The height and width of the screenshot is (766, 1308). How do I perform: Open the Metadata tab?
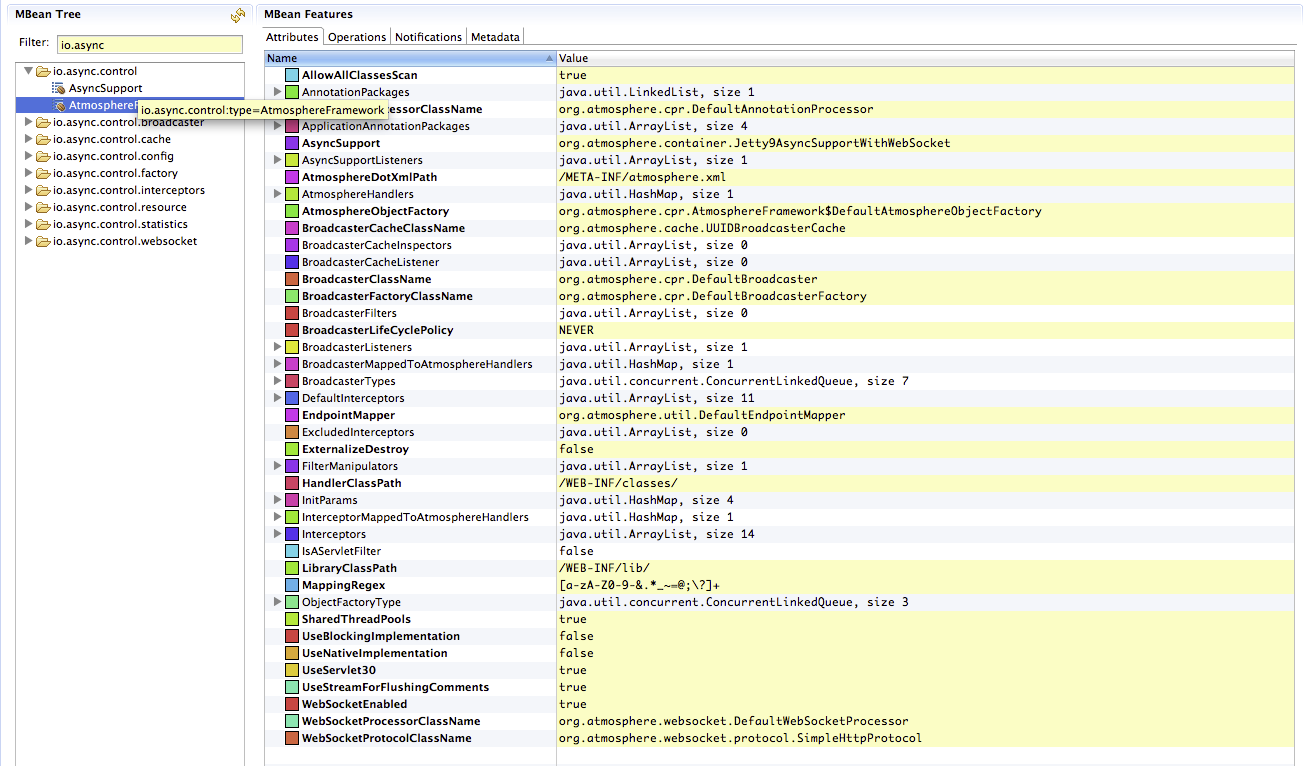point(495,37)
